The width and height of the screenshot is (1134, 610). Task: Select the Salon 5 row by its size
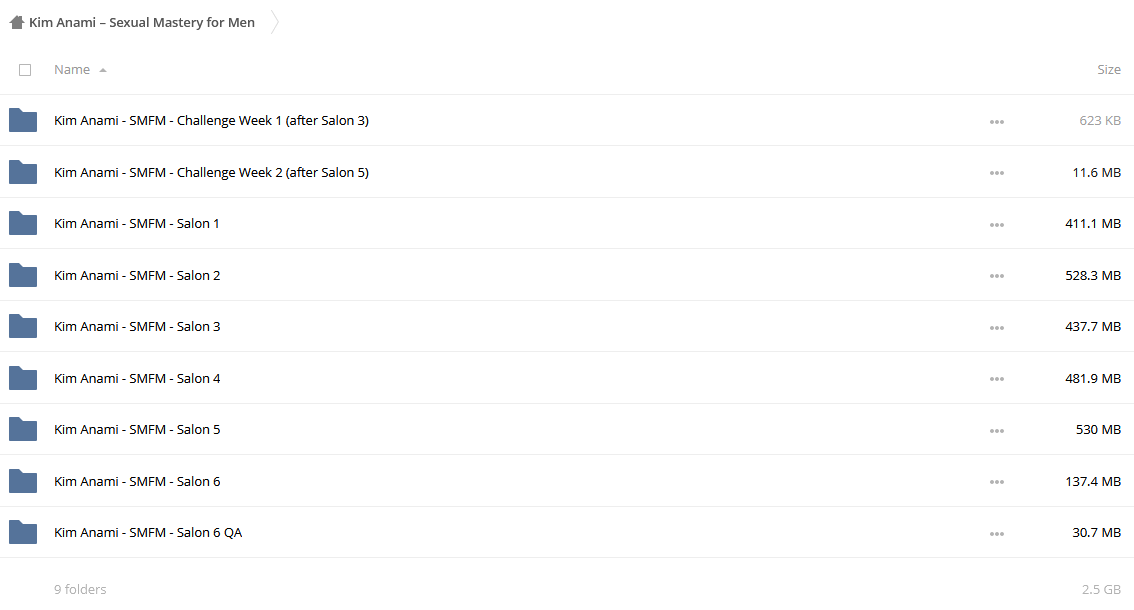tap(1098, 429)
